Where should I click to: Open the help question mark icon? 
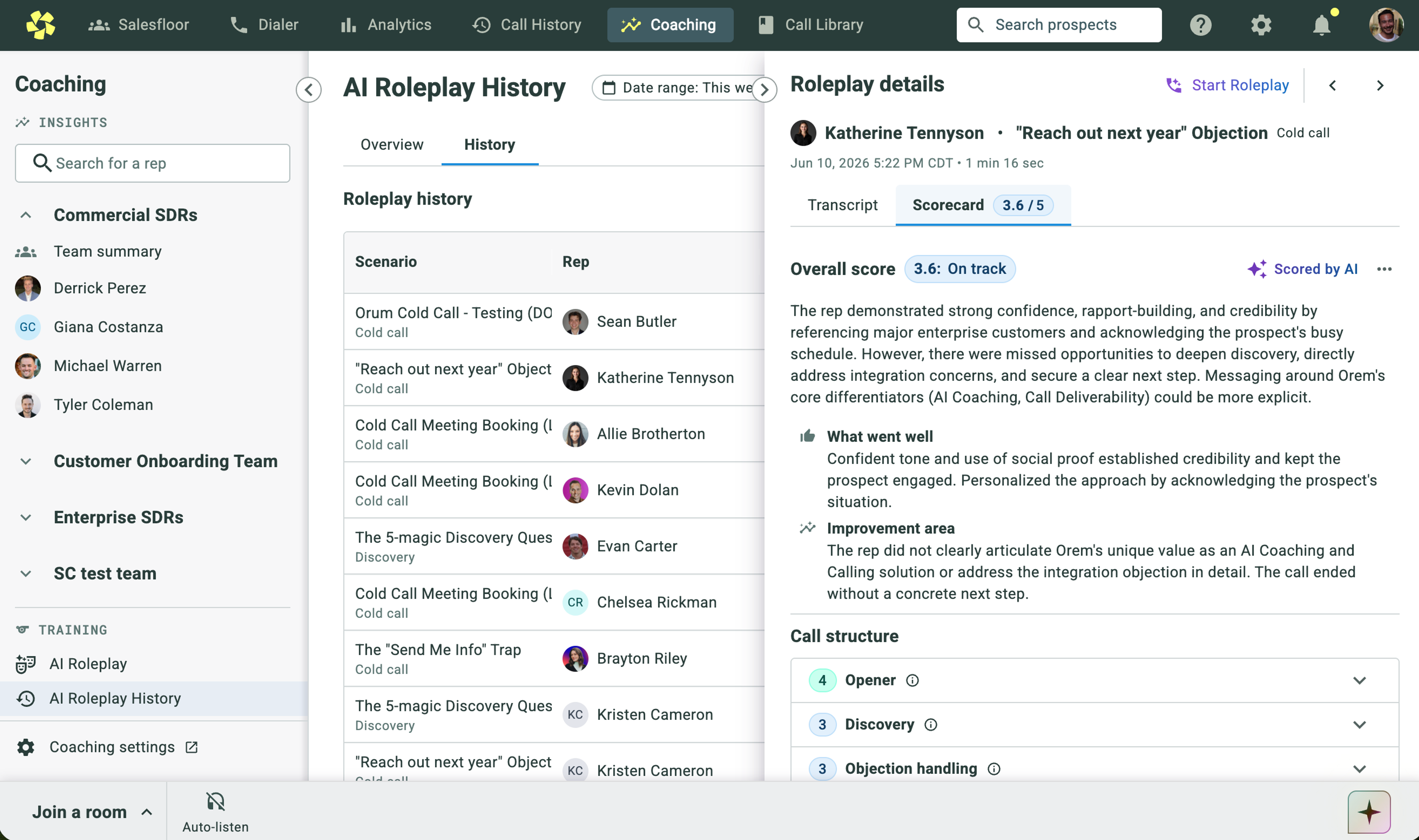tap(1200, 25)
